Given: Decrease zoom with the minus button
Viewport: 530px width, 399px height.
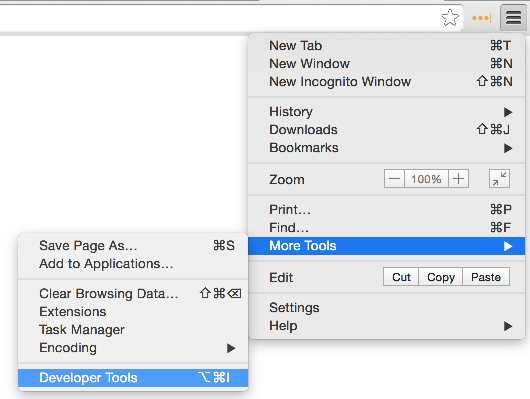Looking at the screenshot, I should point(394,179).
